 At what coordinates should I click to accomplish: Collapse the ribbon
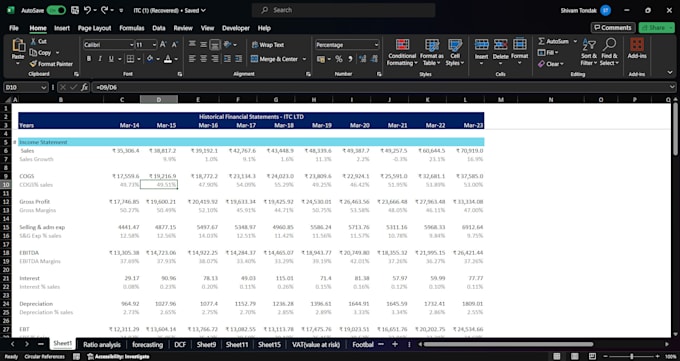coord(670,72)
